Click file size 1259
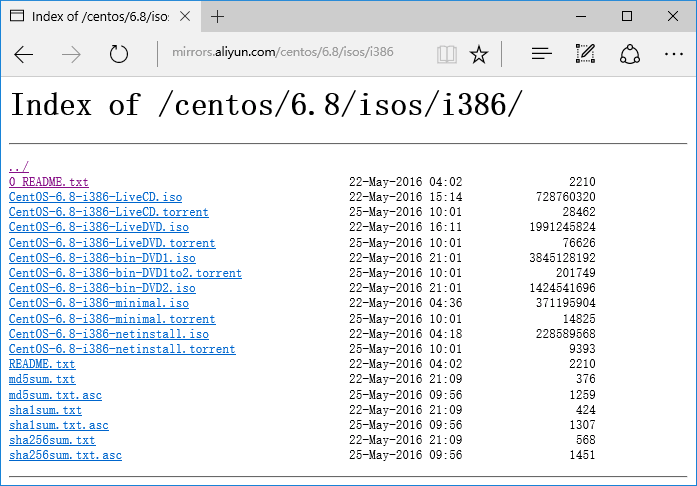The height and width of the screenshot is (486, 697). [582, 395]
